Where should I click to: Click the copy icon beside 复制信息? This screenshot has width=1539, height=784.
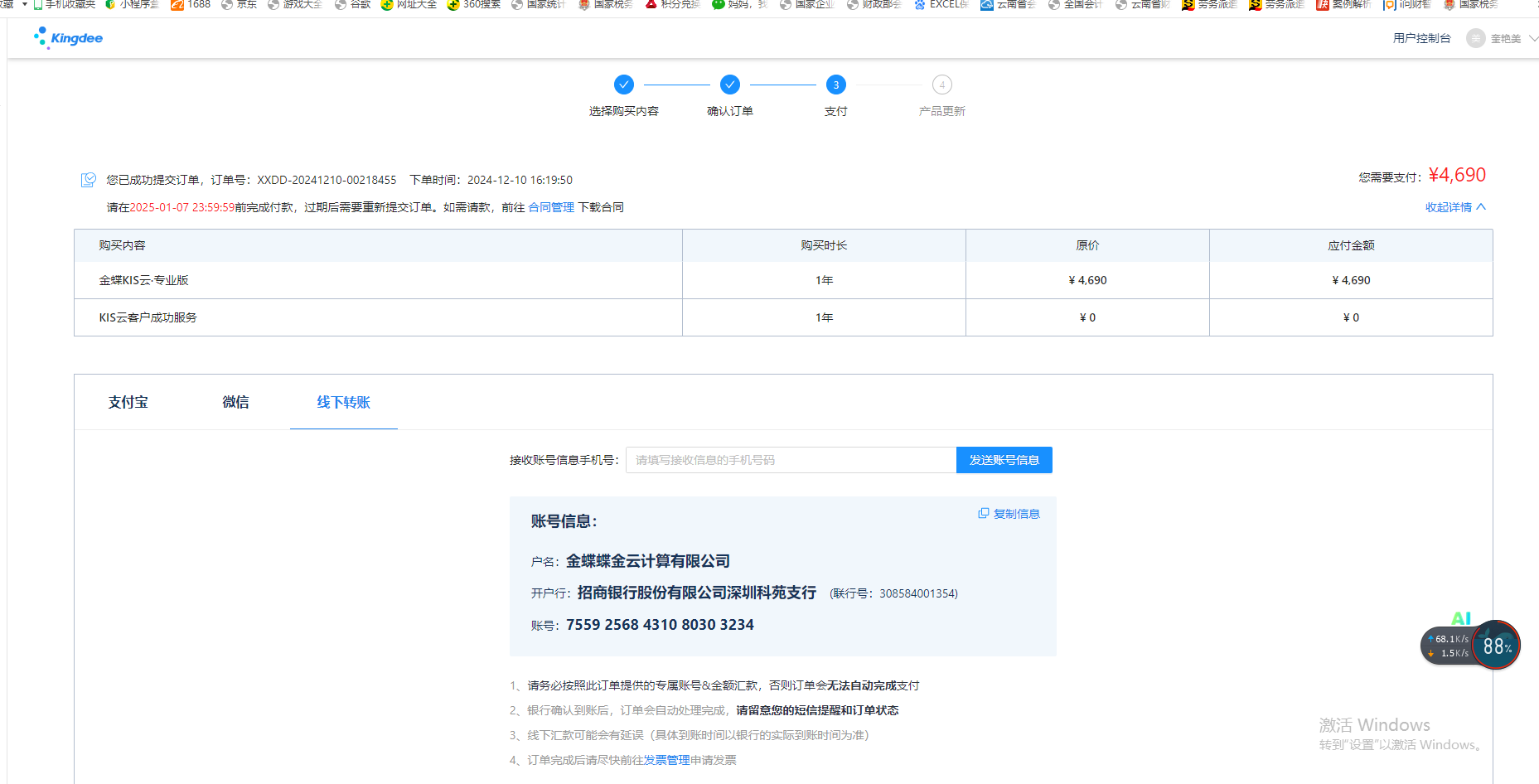pyautogui.click(x=983, y=514)
